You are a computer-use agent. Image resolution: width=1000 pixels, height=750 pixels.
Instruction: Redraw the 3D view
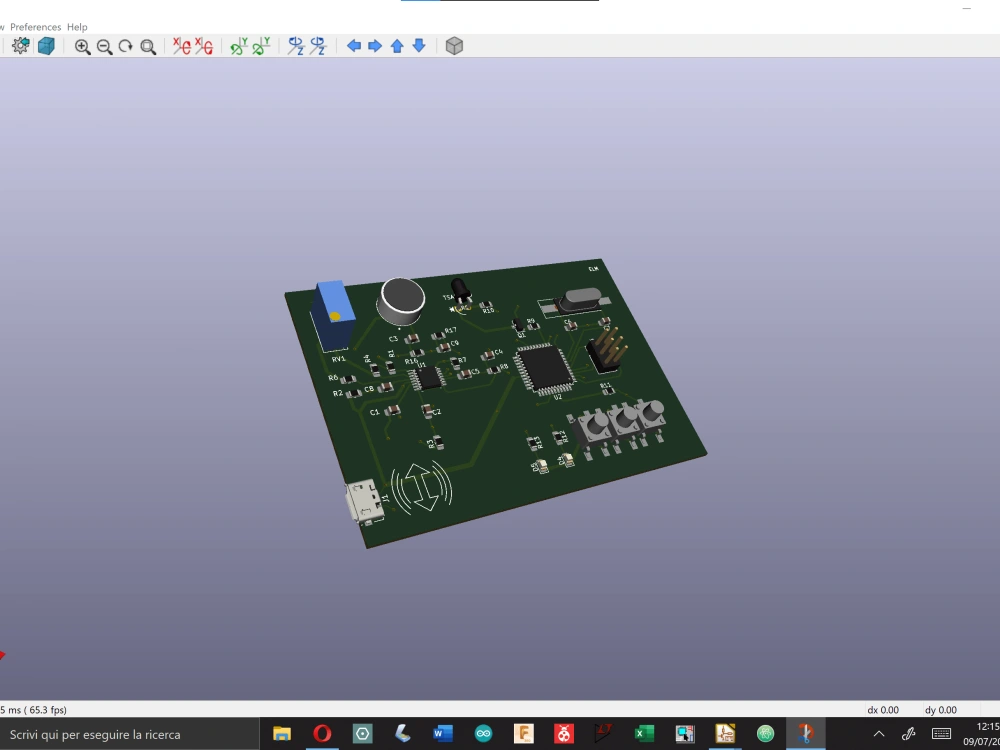[126, 47]
